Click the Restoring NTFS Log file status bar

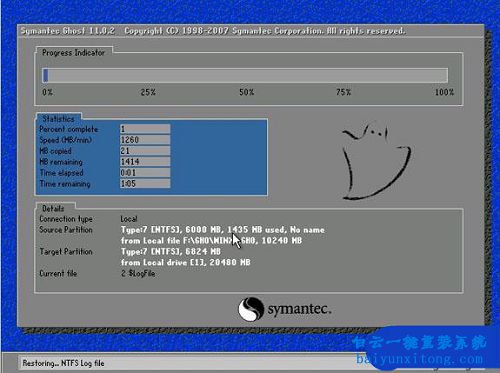63,363
